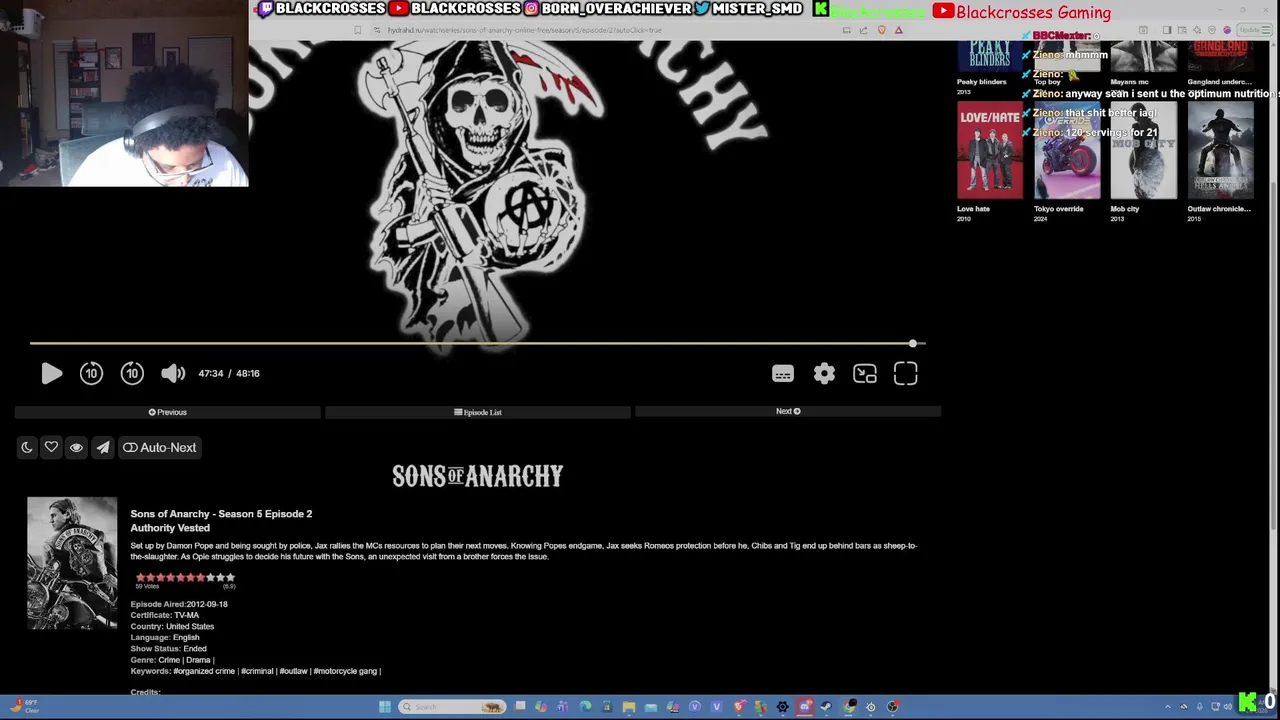1280x720 pixels.
Task: Open Task View on the taskbar
Action: [x=520, y=706]
